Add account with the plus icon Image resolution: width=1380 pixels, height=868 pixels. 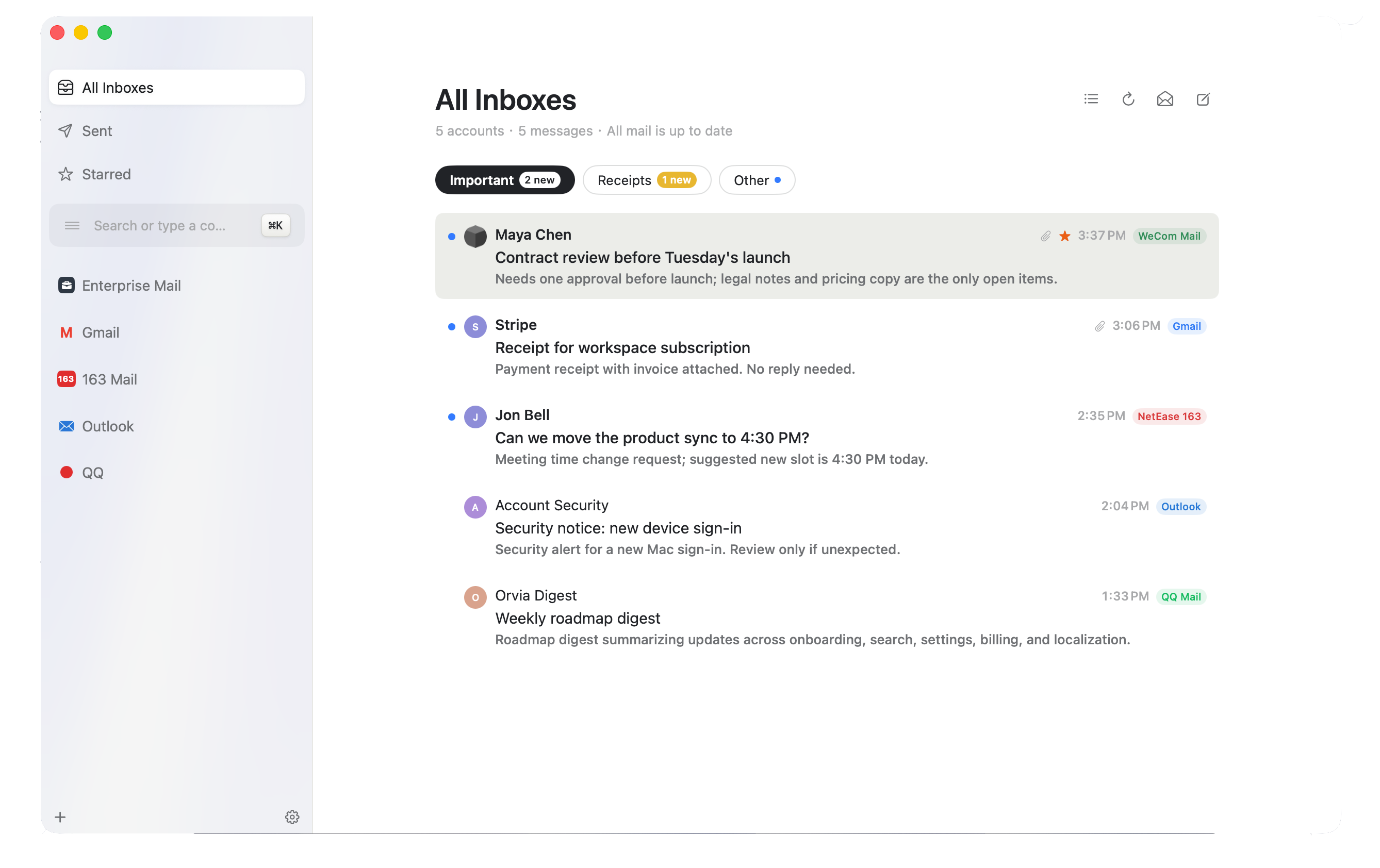[60, 816]
